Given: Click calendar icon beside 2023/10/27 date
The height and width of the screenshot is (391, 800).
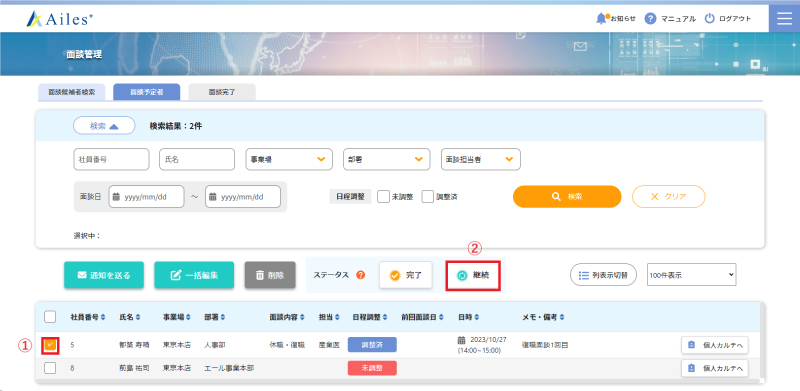Looking at the screenshot, I should click(461, 340).
